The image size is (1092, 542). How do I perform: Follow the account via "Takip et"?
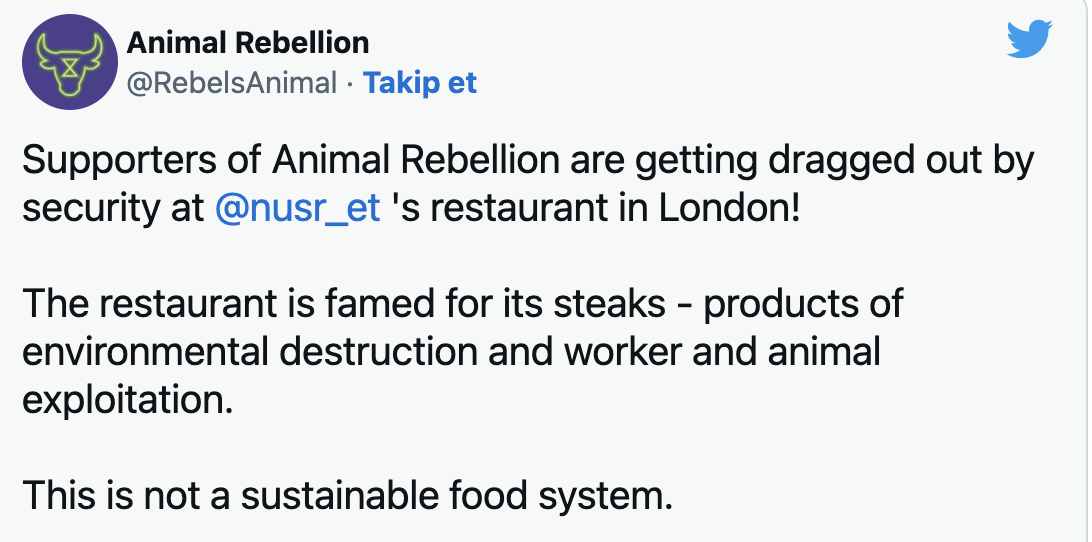[420, 82]
